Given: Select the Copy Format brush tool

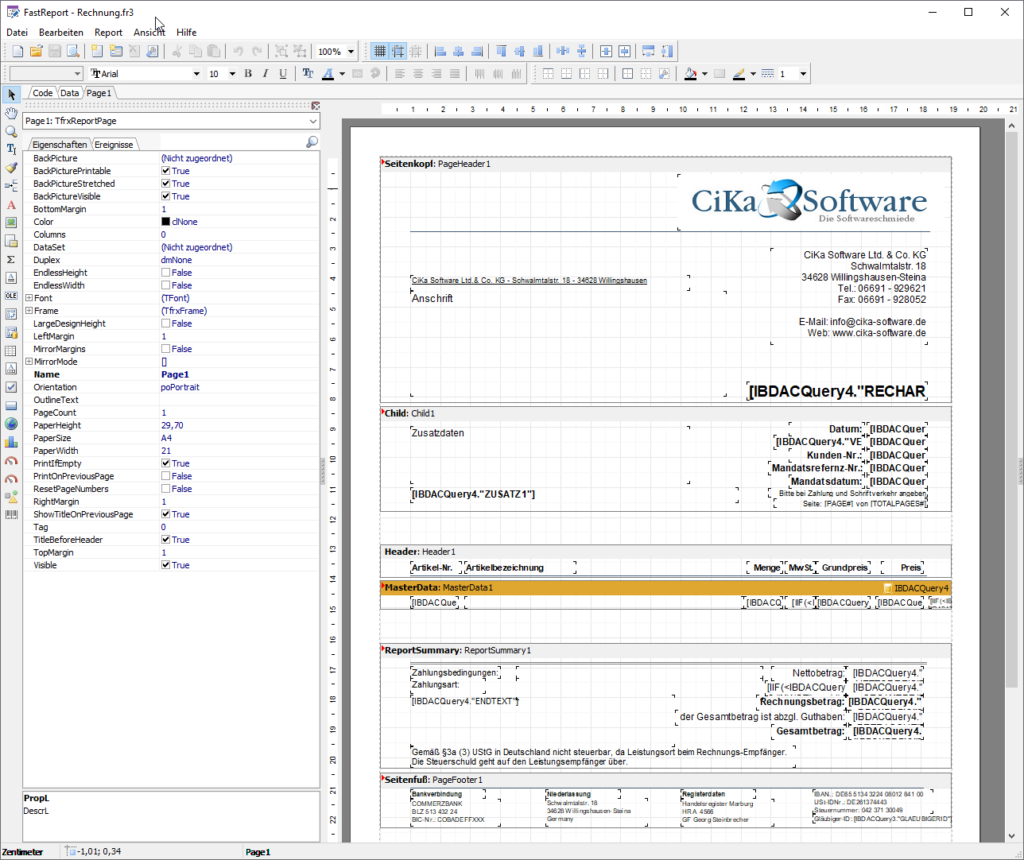Looking at the screenshot, I should pos(11,168).
